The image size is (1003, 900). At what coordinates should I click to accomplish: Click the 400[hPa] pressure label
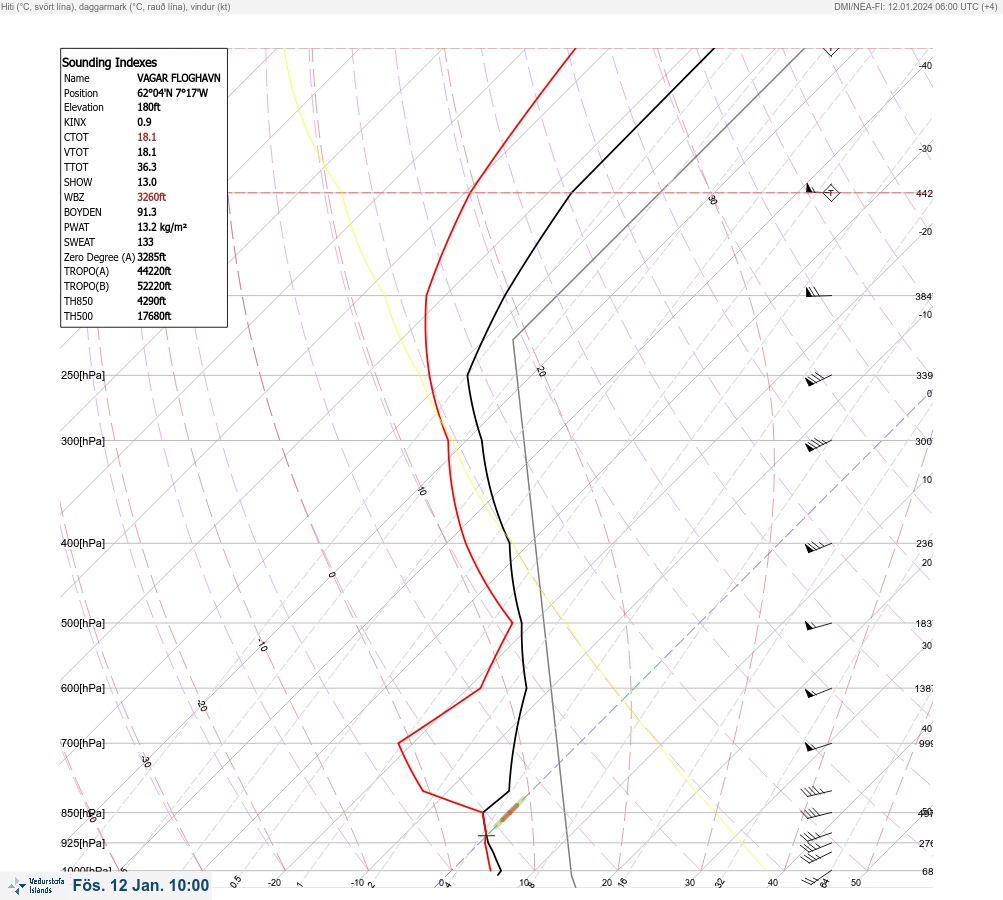pos(83,543)
